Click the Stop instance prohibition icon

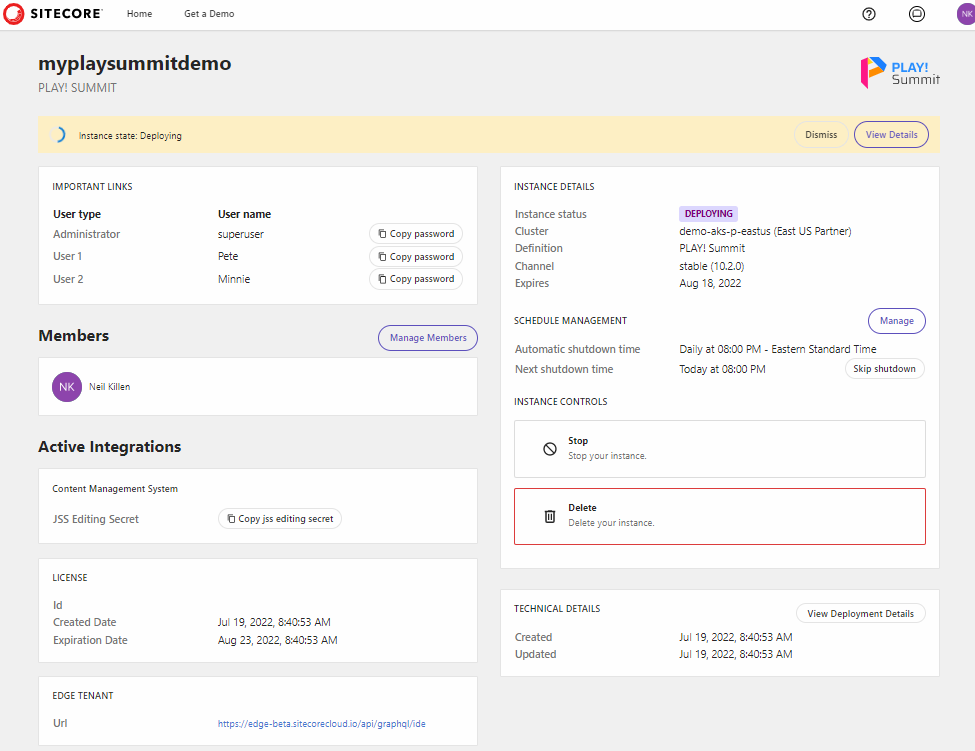click(549, 448)
